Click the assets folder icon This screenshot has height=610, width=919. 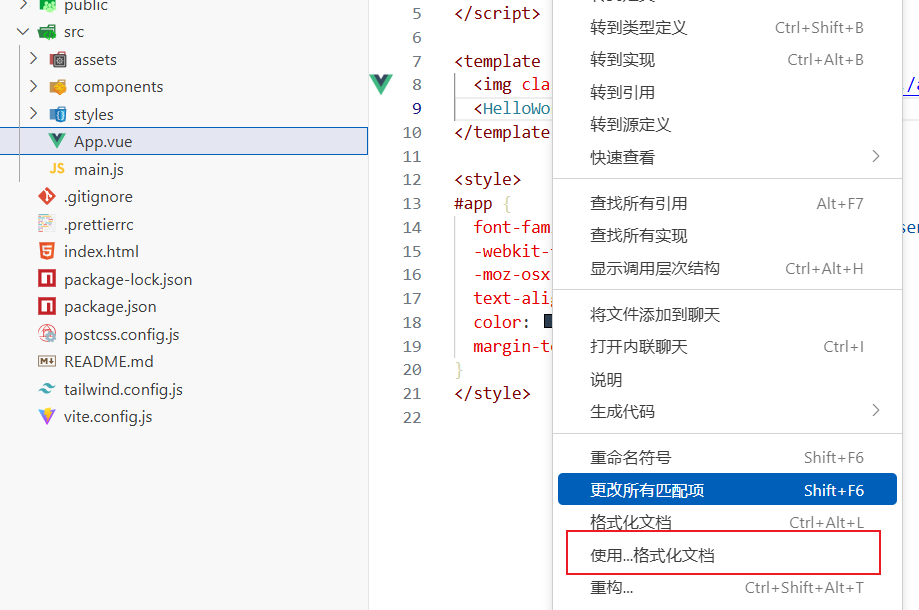[58, 60]
